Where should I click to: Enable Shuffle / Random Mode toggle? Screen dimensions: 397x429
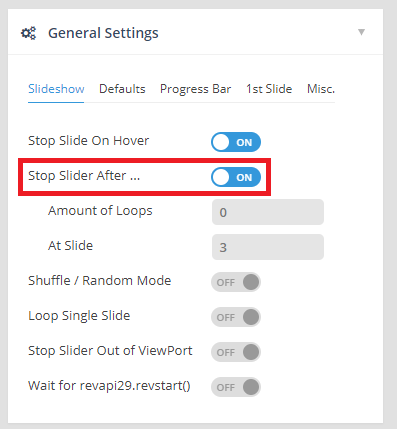point(236,282)
